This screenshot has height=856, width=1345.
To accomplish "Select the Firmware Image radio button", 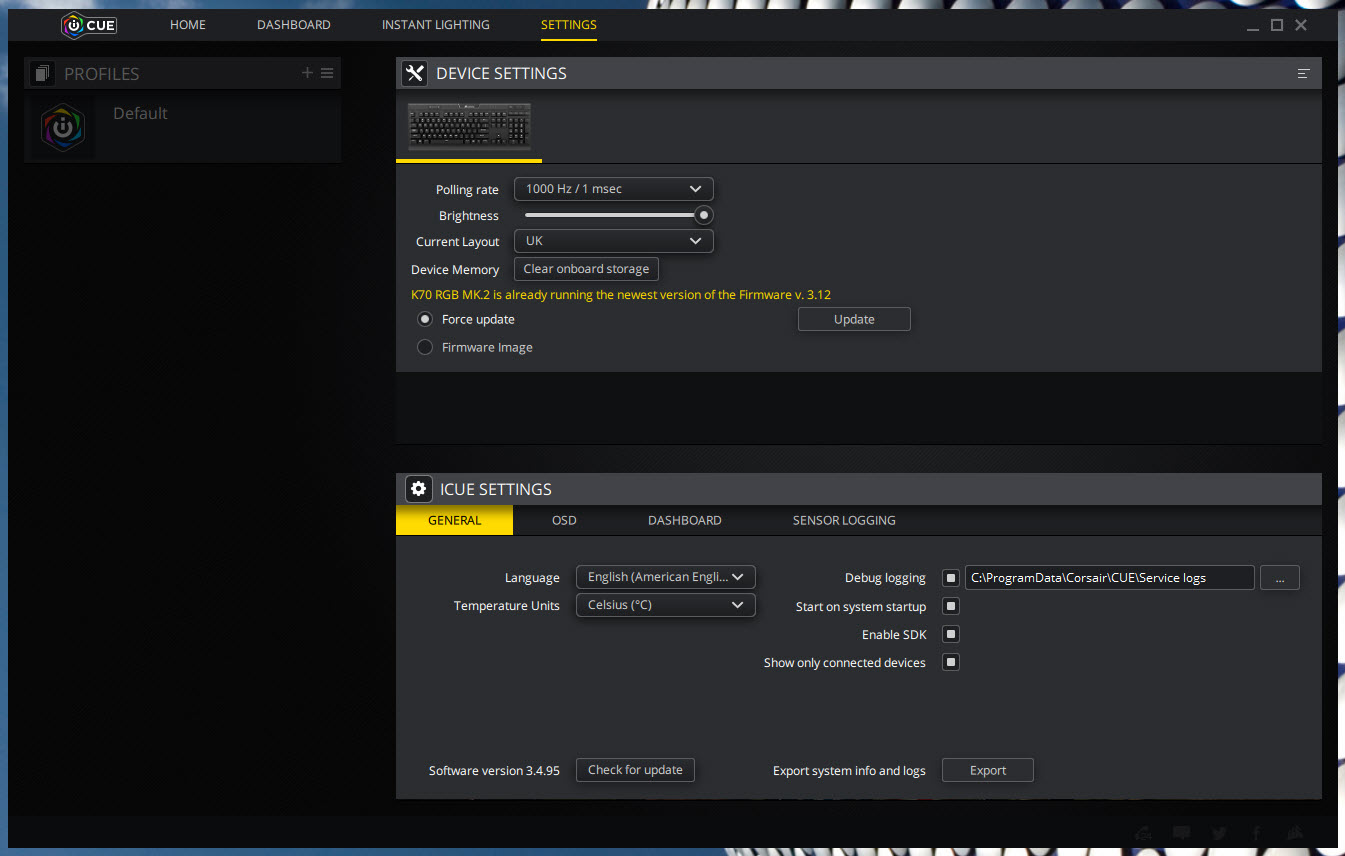I will (x=425, y=347).
